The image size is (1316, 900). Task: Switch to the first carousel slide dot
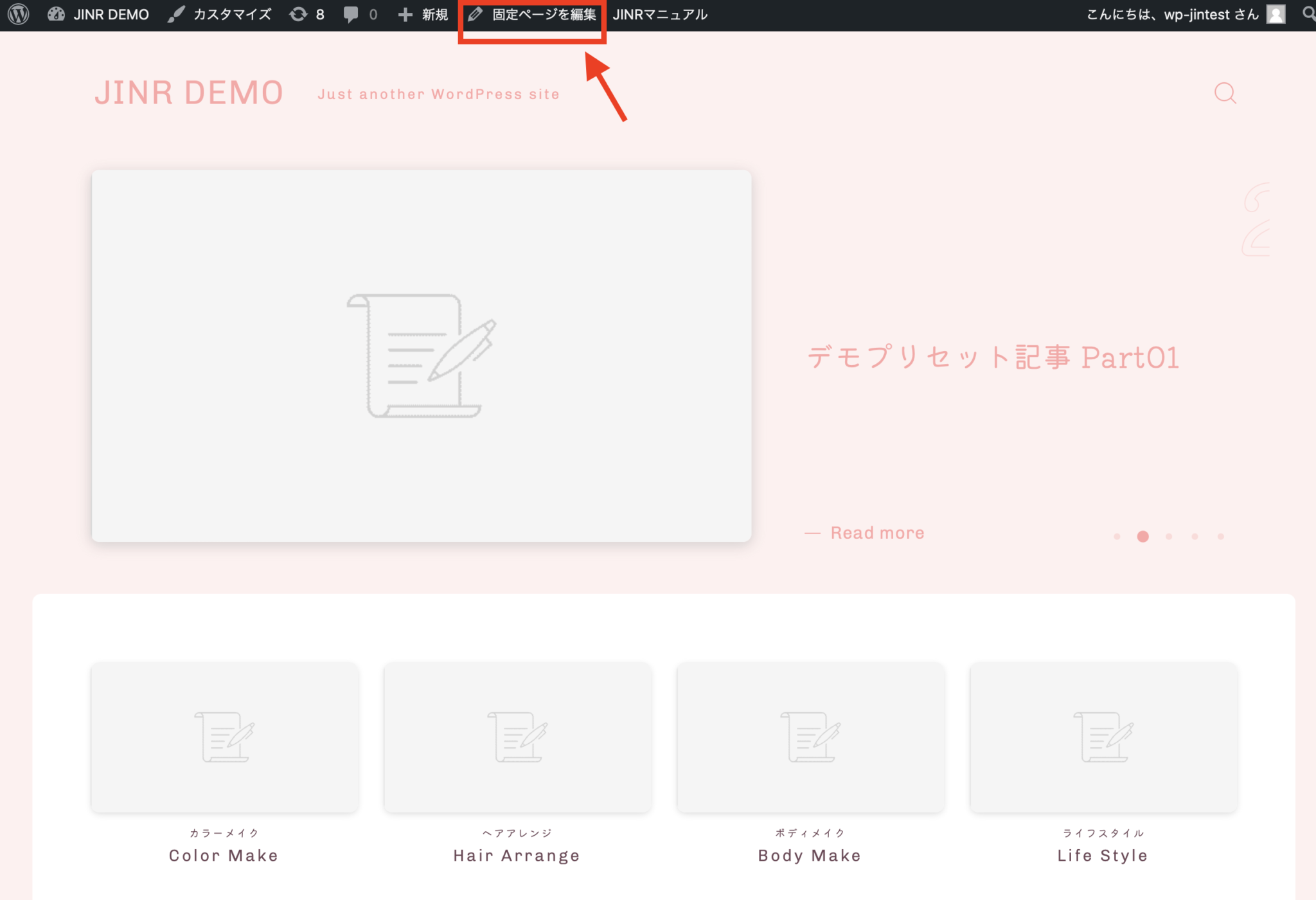point(1117,536)
